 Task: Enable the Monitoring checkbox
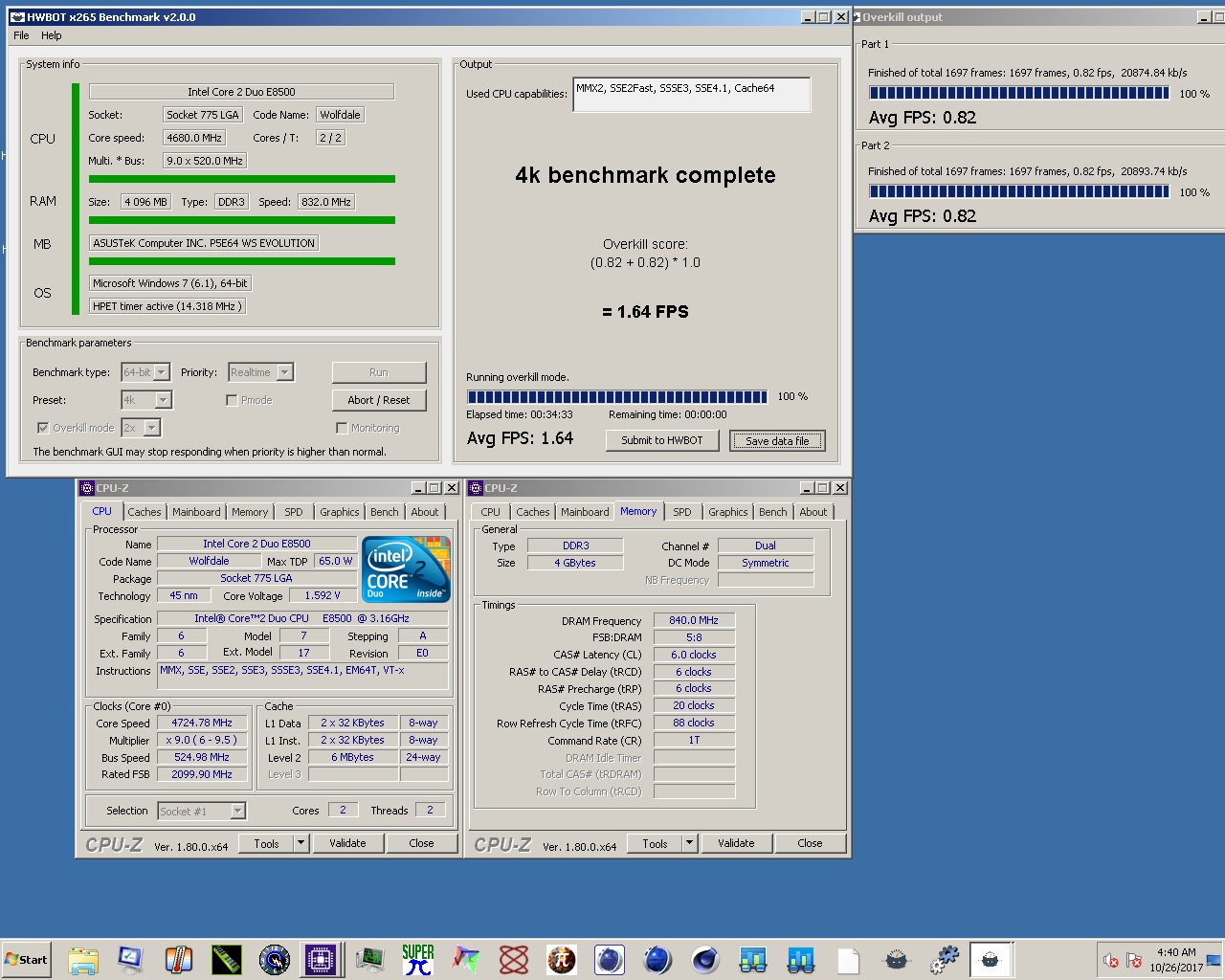coord(342,428)
